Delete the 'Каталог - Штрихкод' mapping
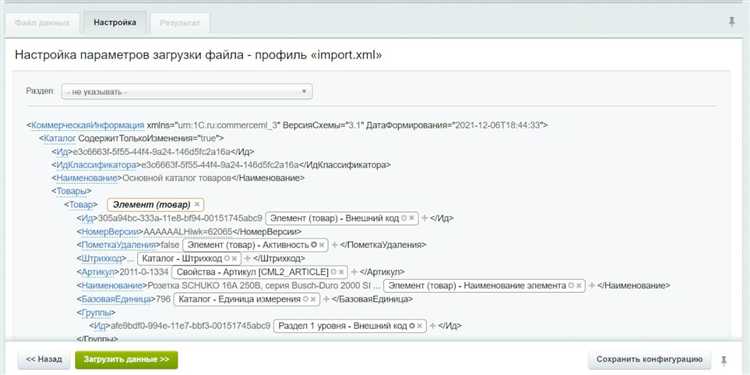750x375 pixels. (234, 258)
